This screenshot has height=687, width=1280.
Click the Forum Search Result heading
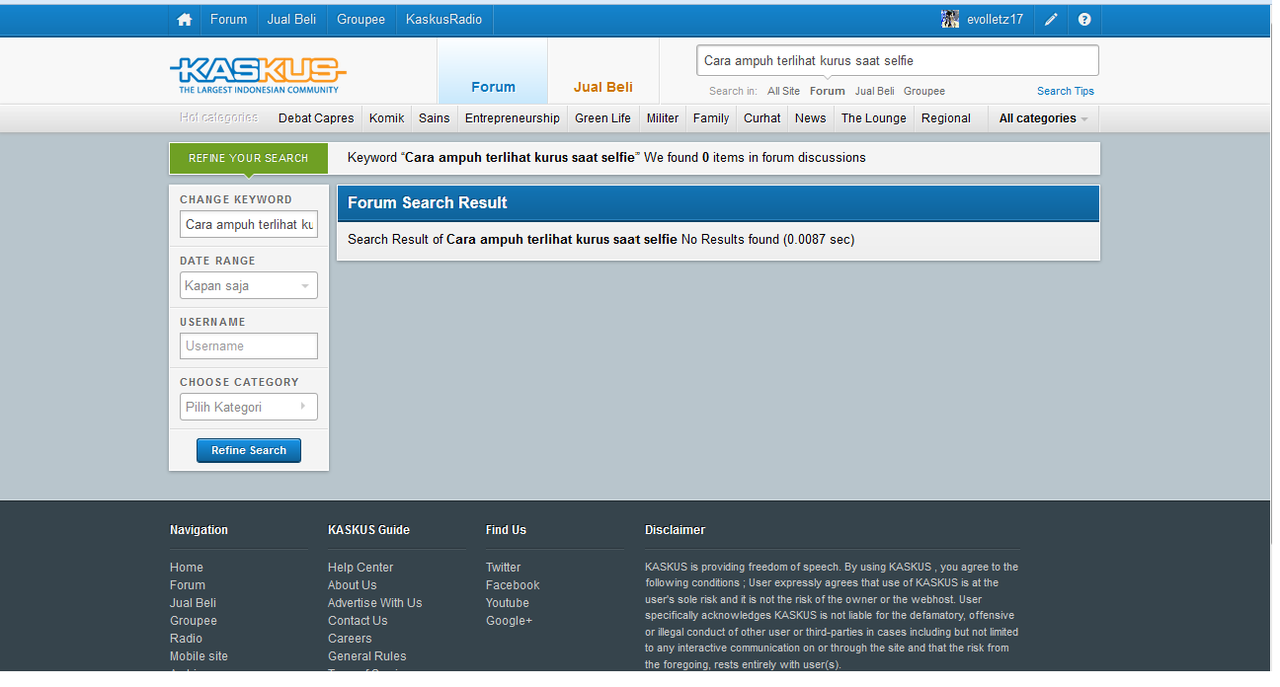427,203
